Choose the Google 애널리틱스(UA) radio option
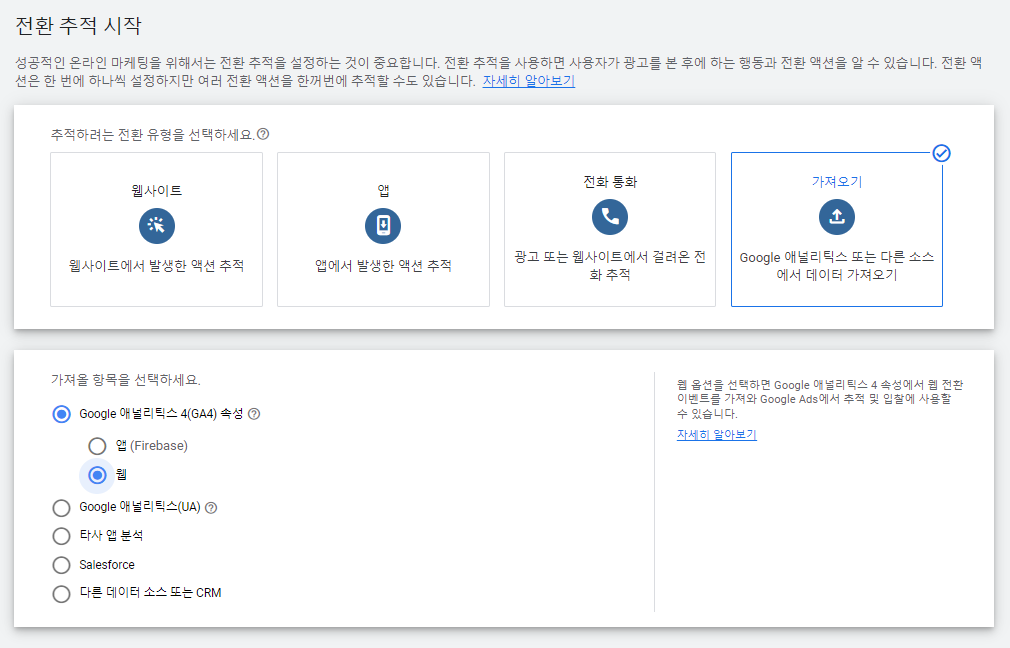Viewport: 1010px width, 648px height. pyautogui.click(x=61, y=508)
